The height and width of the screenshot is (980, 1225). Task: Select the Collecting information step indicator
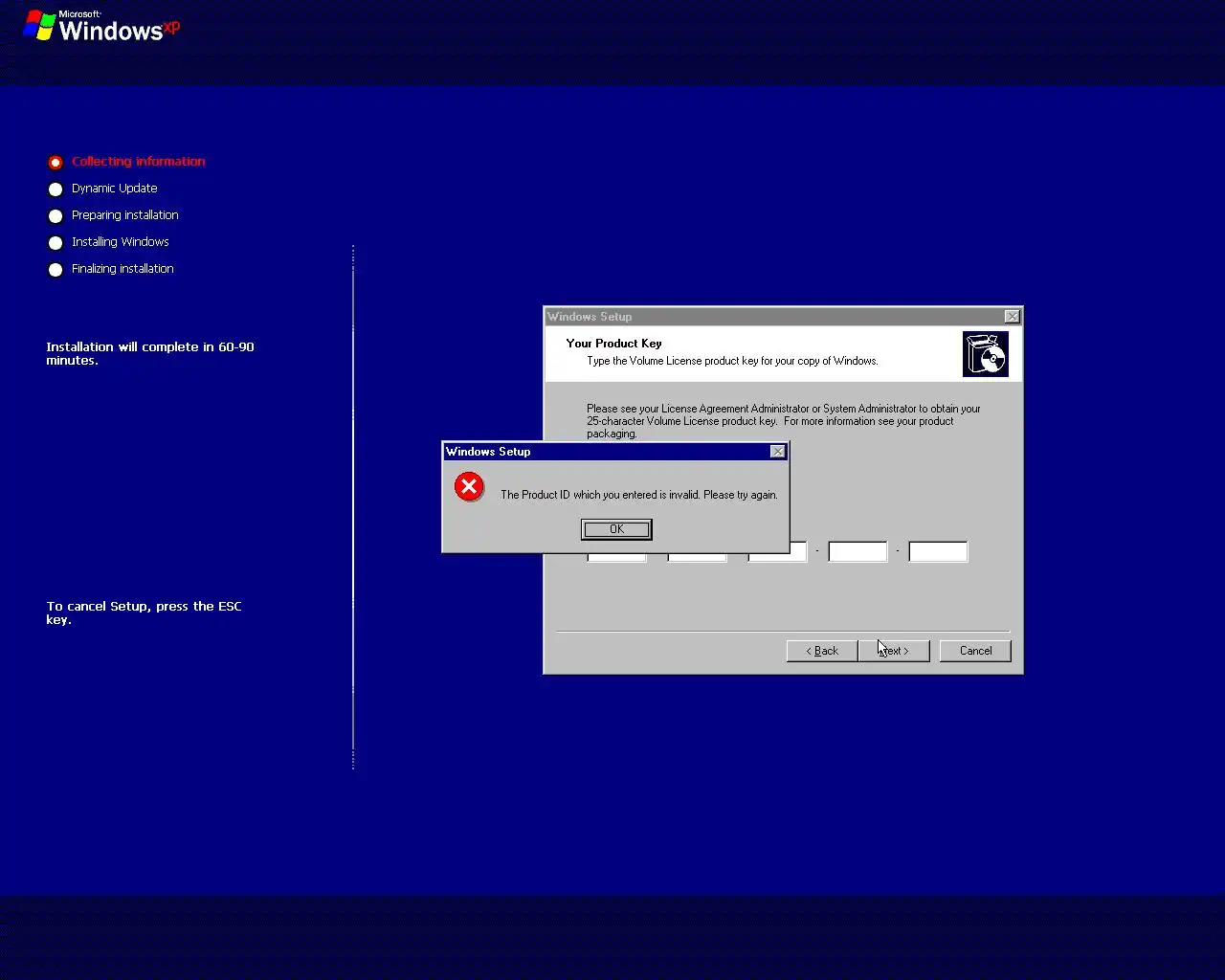tap(56, 163)
